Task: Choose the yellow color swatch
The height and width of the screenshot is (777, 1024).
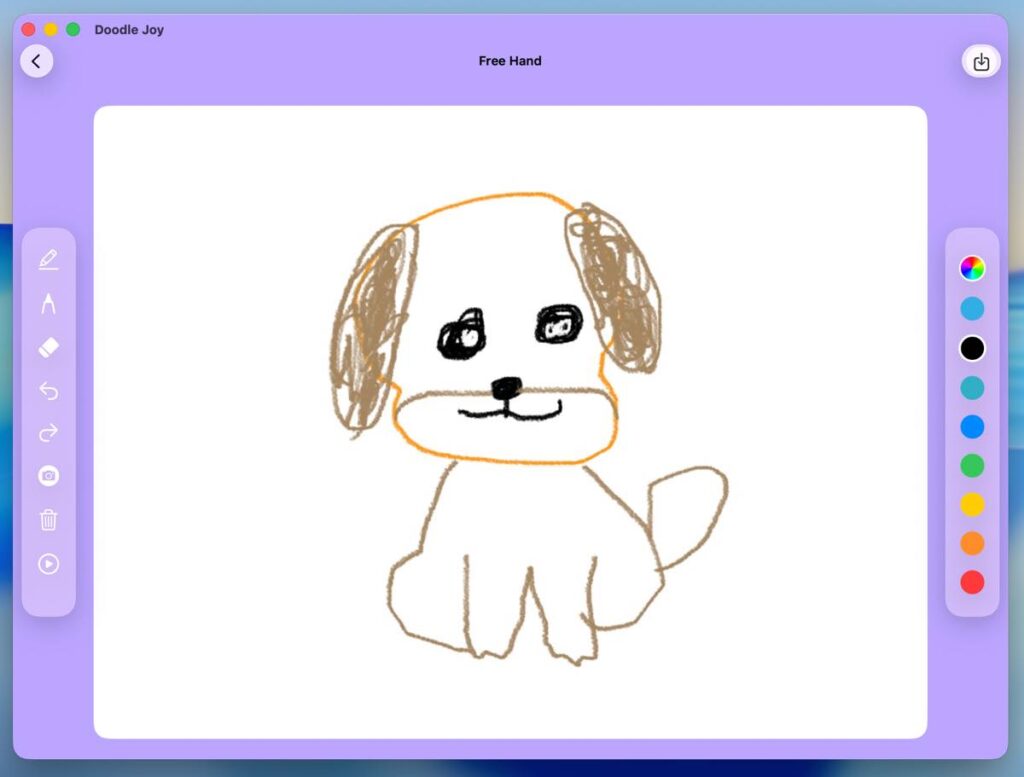Action: (x=972, y=504)
